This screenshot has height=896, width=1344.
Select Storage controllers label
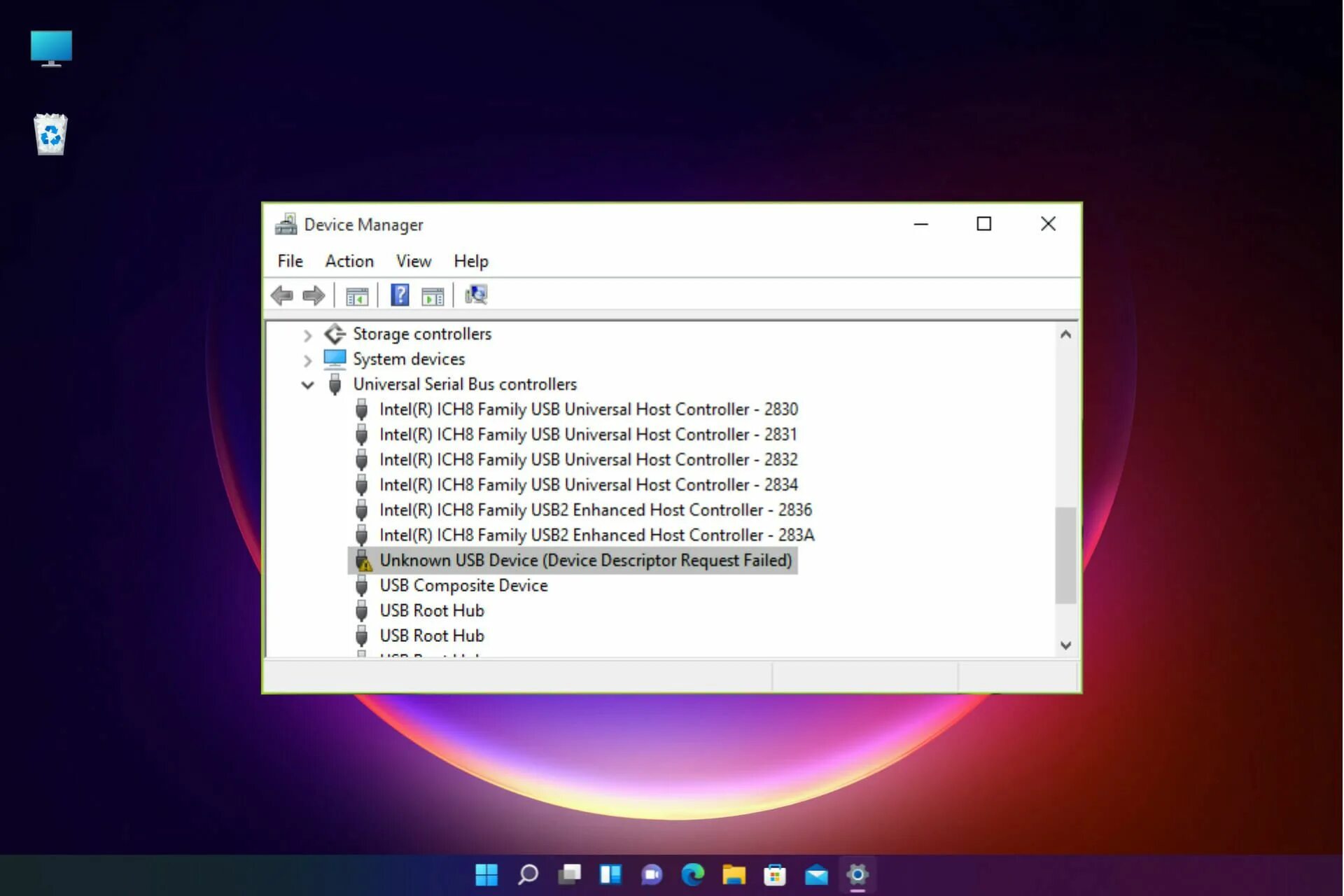[422, 334]
